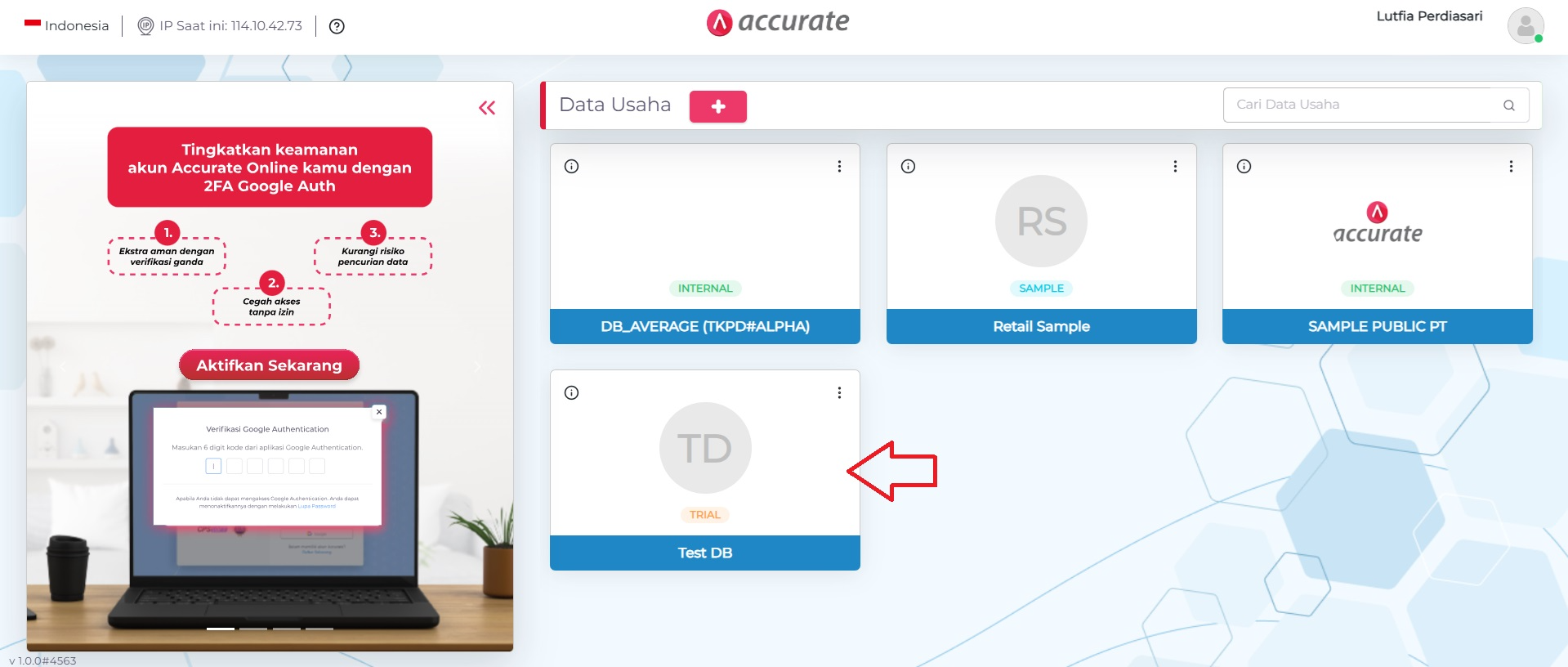Screen dimensions: 1568x667
Task: Click the search magnifier icon
Action: coord(1509,105)
